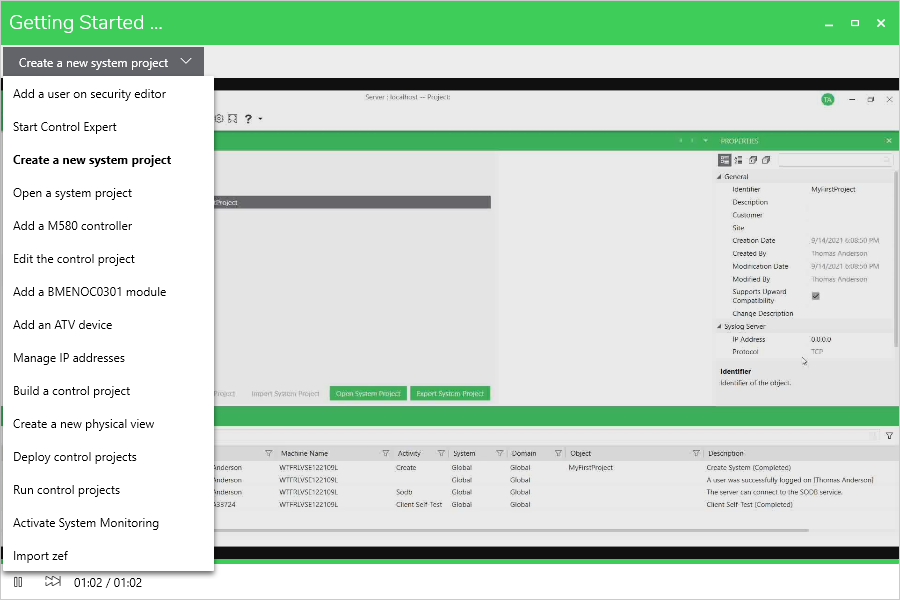Close the PROPERTIES panel in the video
The height and width of the screenshot is (600, 900).
pos(889,141)
